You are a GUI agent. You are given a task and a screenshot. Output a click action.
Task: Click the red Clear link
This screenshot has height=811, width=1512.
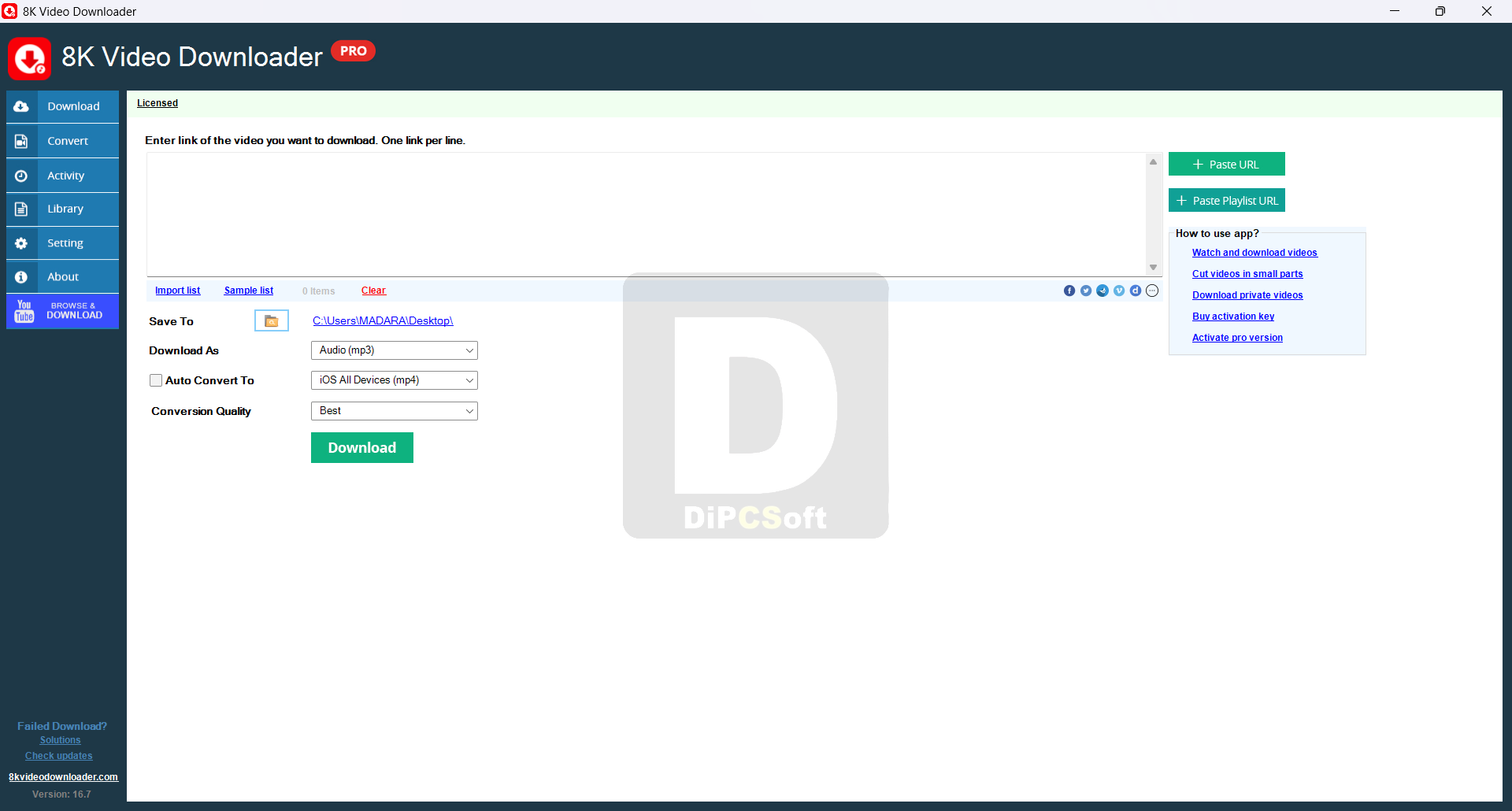click(x=374, y=291)
